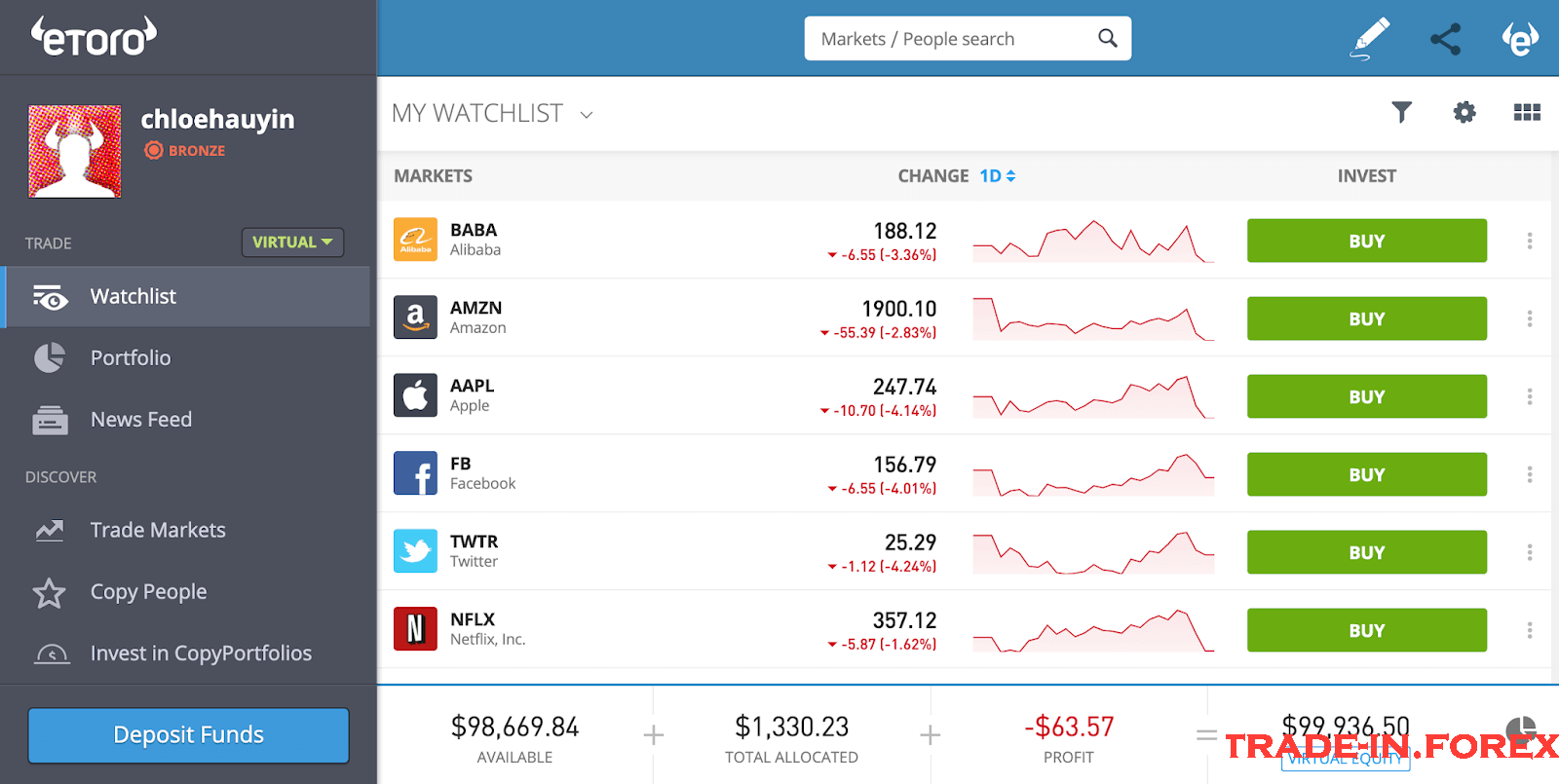Buy AAPL Apple stock
The image size is (1559, 784).
pos(1367,396)
